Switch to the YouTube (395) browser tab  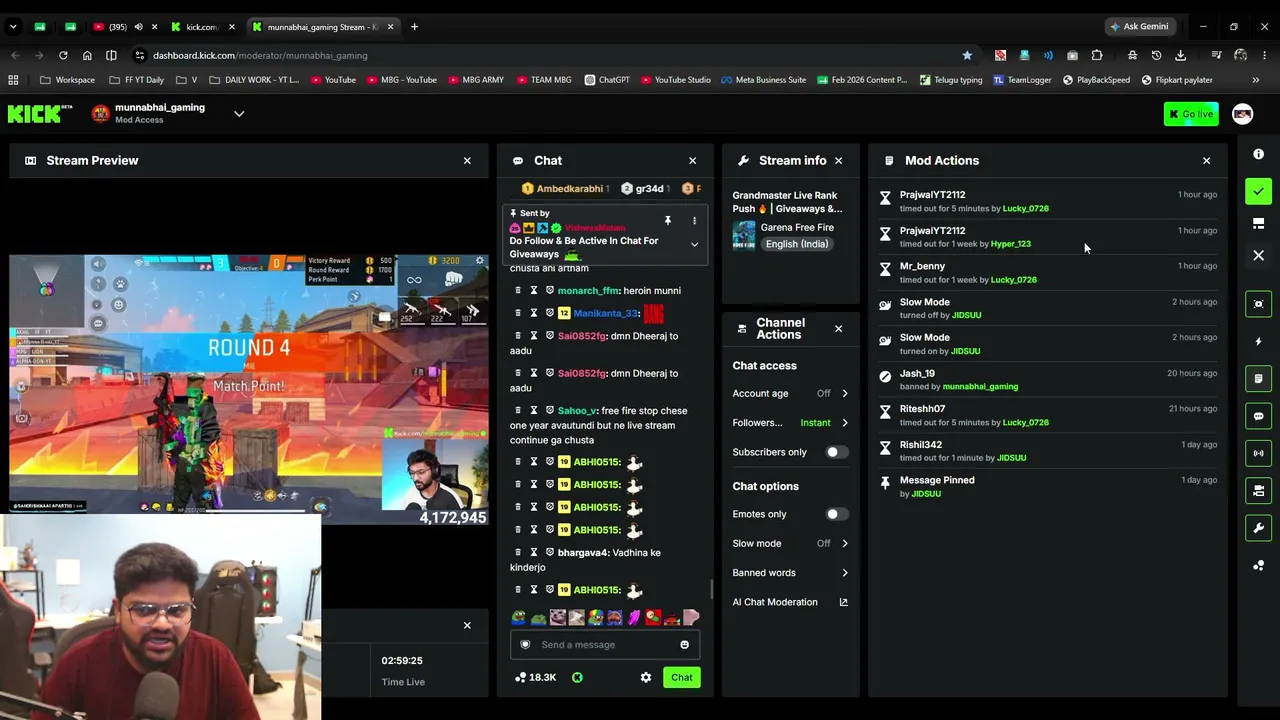[117, 27]
